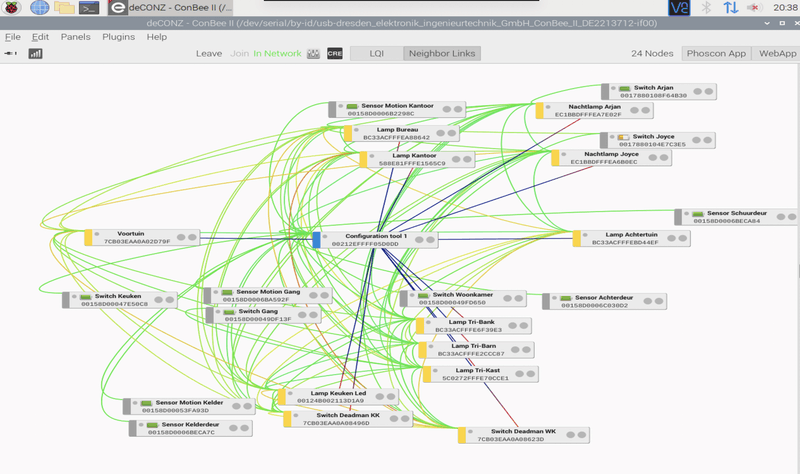Expand second circle on Lamp Bureau node
The width and height of the screenshot is (800, 474).
(452, 133)
